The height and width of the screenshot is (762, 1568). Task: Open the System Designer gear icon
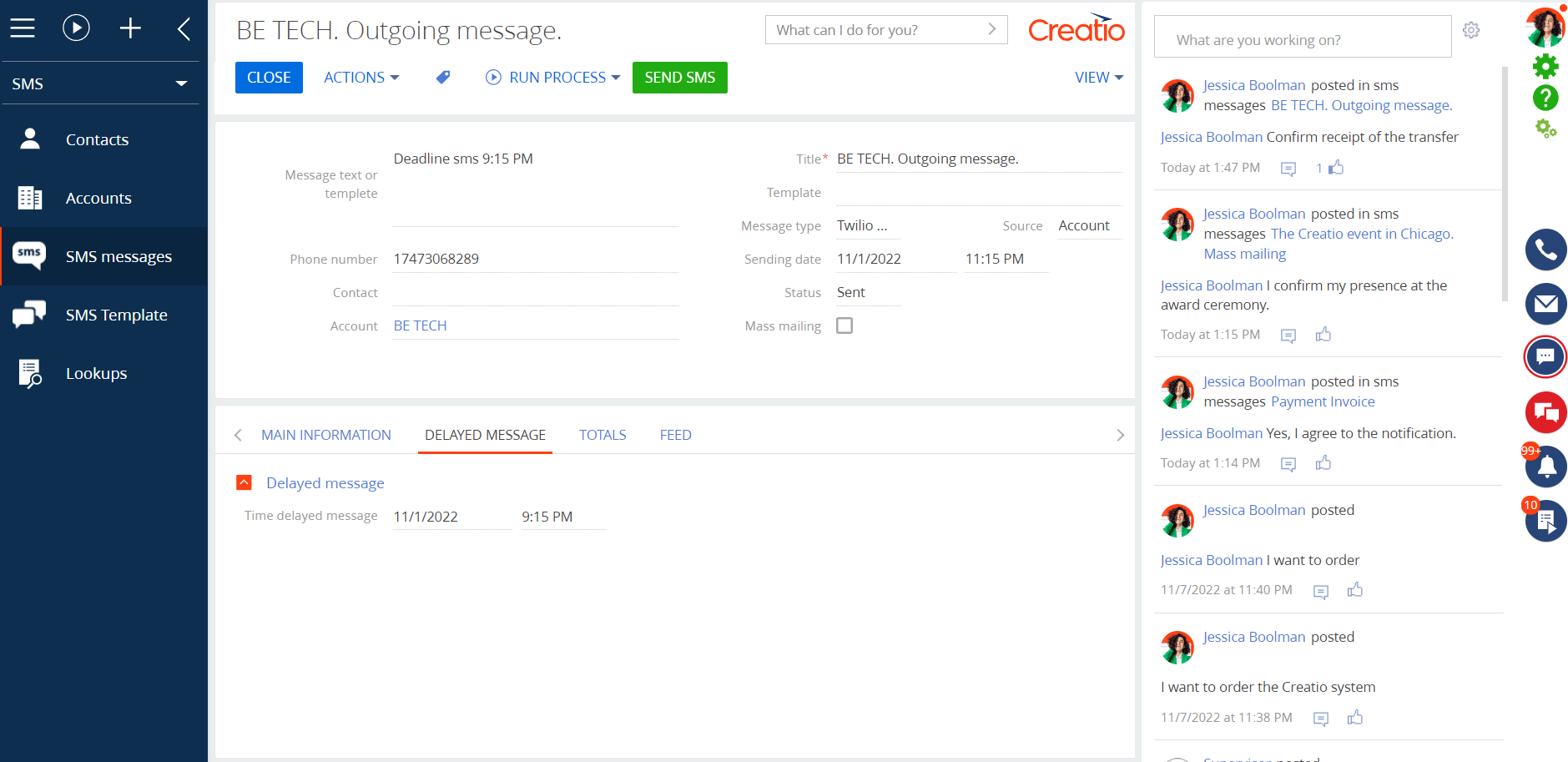point(1545,66)
